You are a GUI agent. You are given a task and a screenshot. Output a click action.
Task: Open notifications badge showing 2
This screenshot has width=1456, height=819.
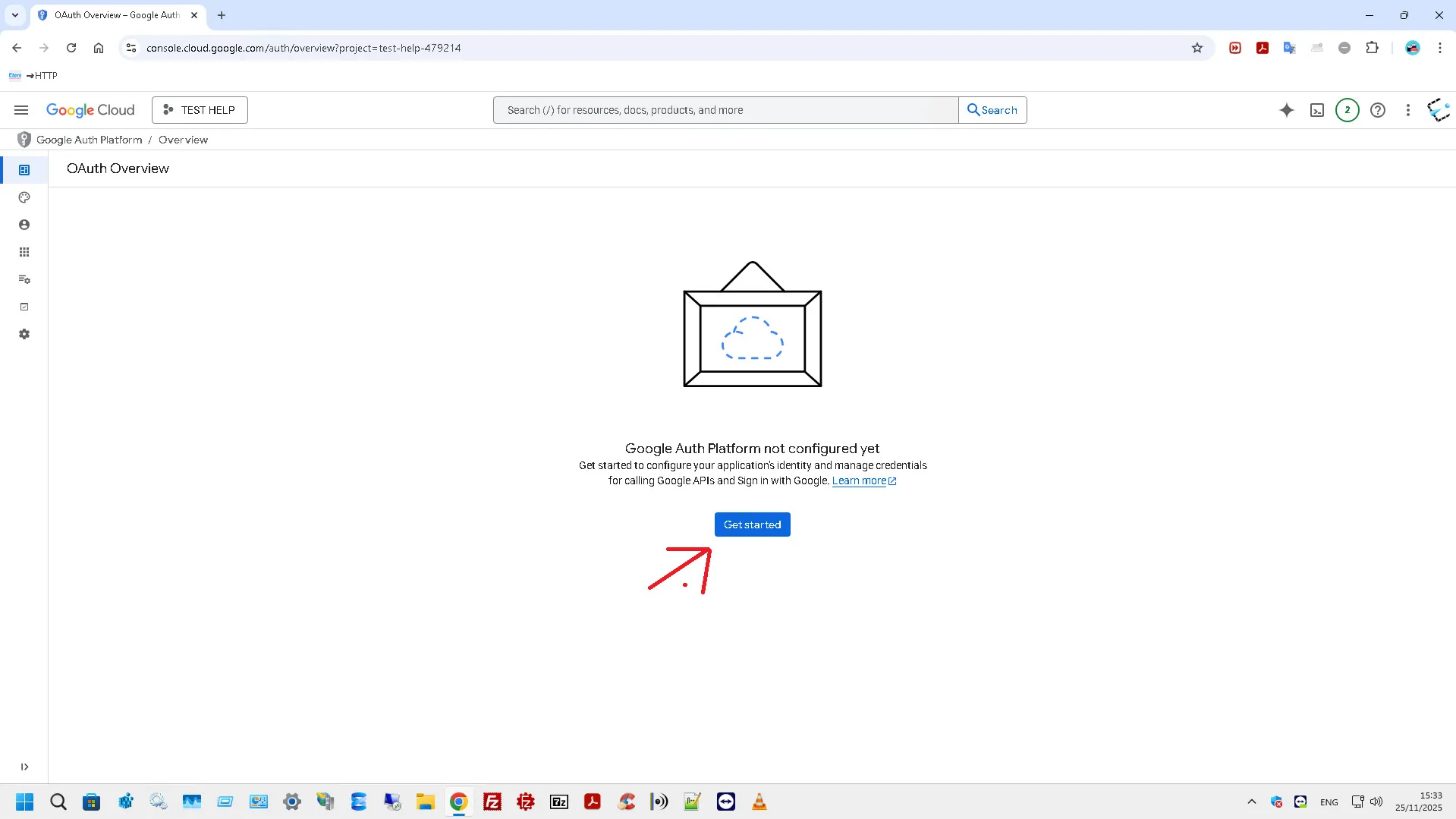1348,110
